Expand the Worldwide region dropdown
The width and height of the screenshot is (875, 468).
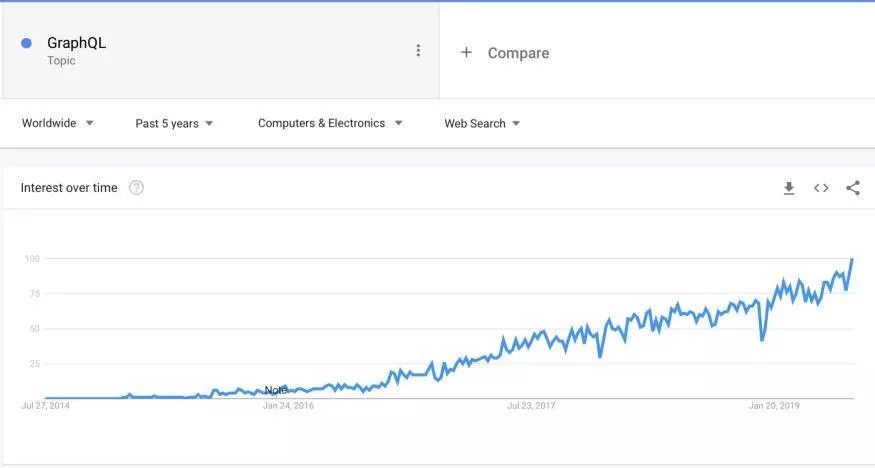click(x=58, y=123)
